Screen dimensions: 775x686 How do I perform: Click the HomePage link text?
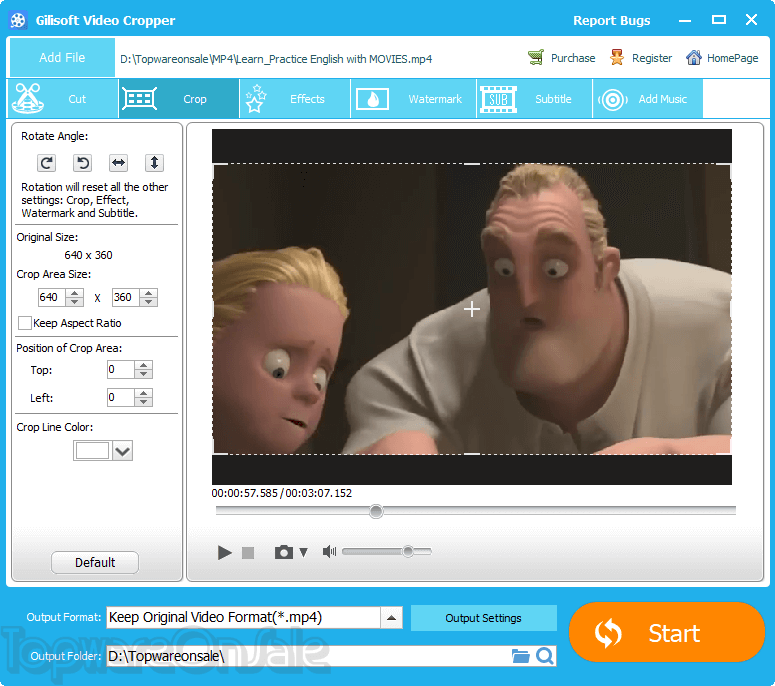[732, 58]
